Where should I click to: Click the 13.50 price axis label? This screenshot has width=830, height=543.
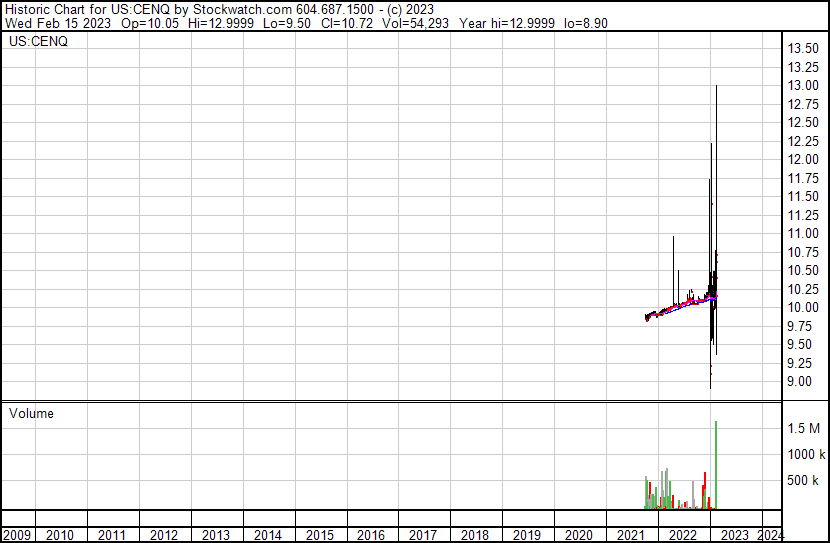[805, 49]
